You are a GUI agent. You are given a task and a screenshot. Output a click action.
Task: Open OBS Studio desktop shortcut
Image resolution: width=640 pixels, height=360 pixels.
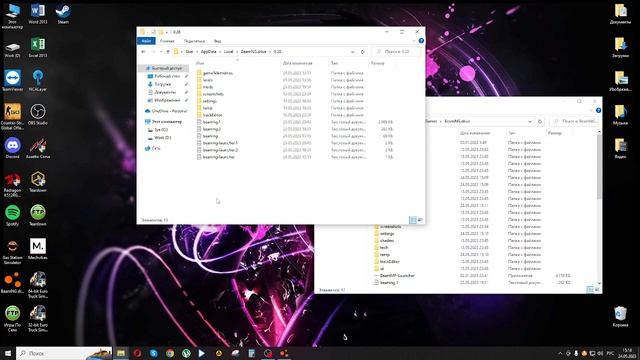pos(38,114)
